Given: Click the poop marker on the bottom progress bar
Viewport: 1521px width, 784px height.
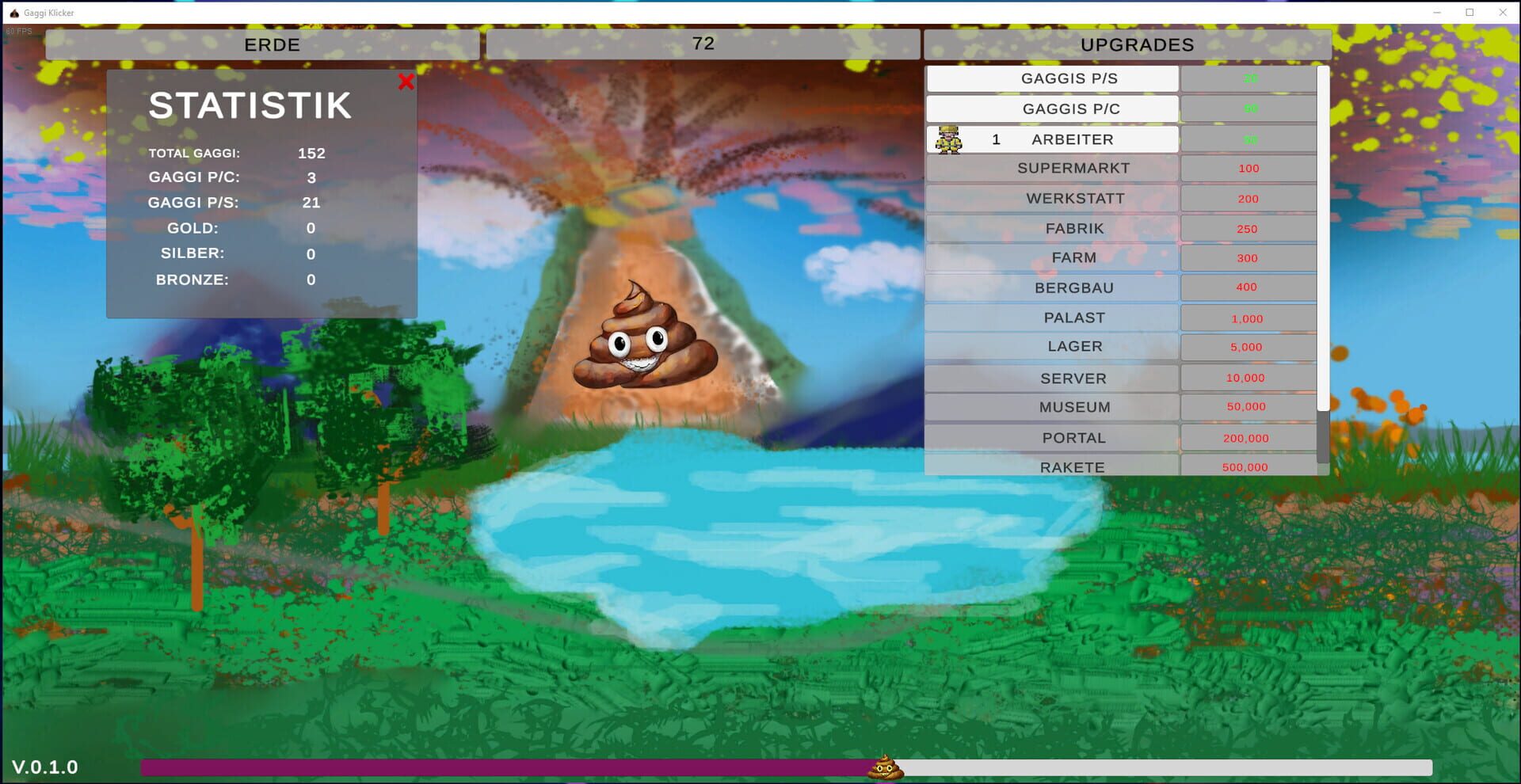Looking at the screenshot, I should pyautogui.click(x=886, y=767).
